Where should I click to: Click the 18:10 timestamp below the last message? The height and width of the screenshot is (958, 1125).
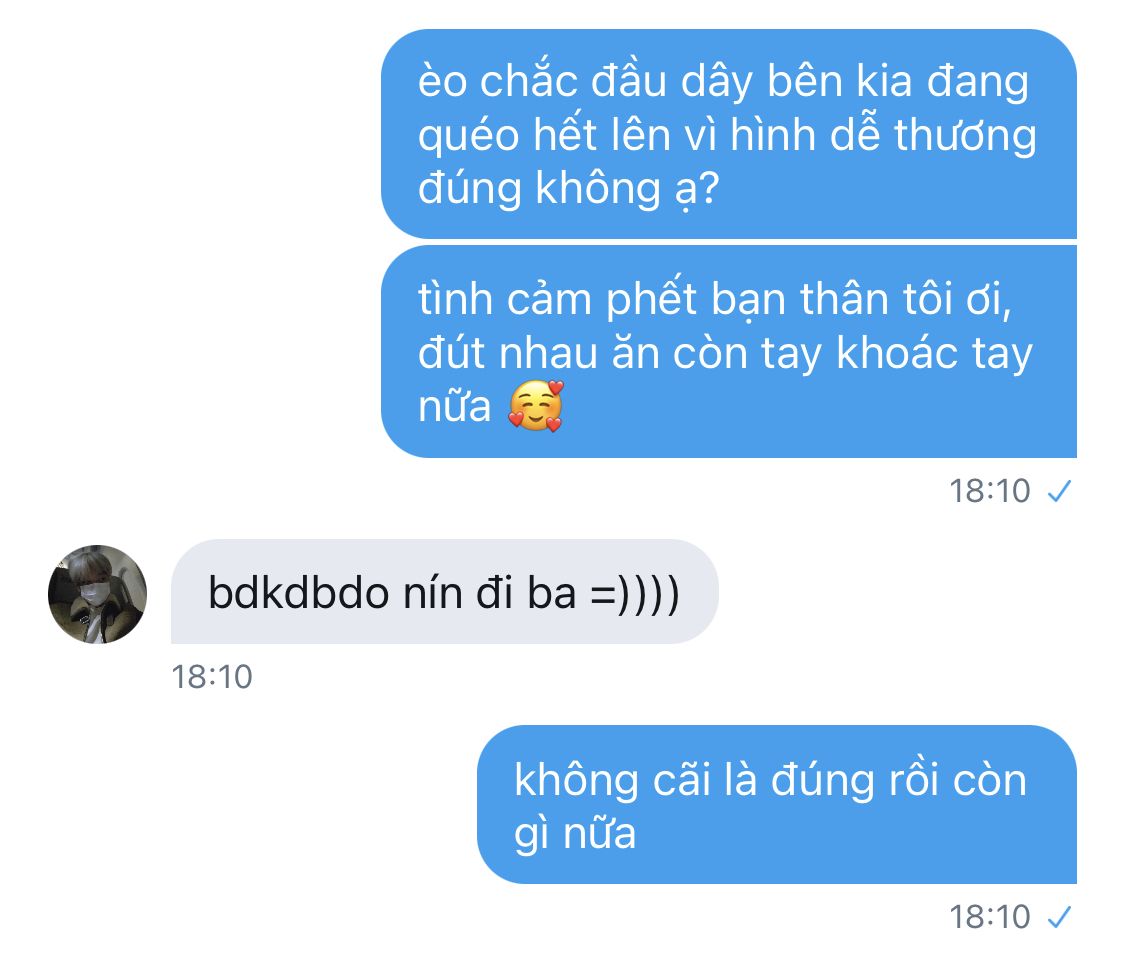(x=990, y=917)
